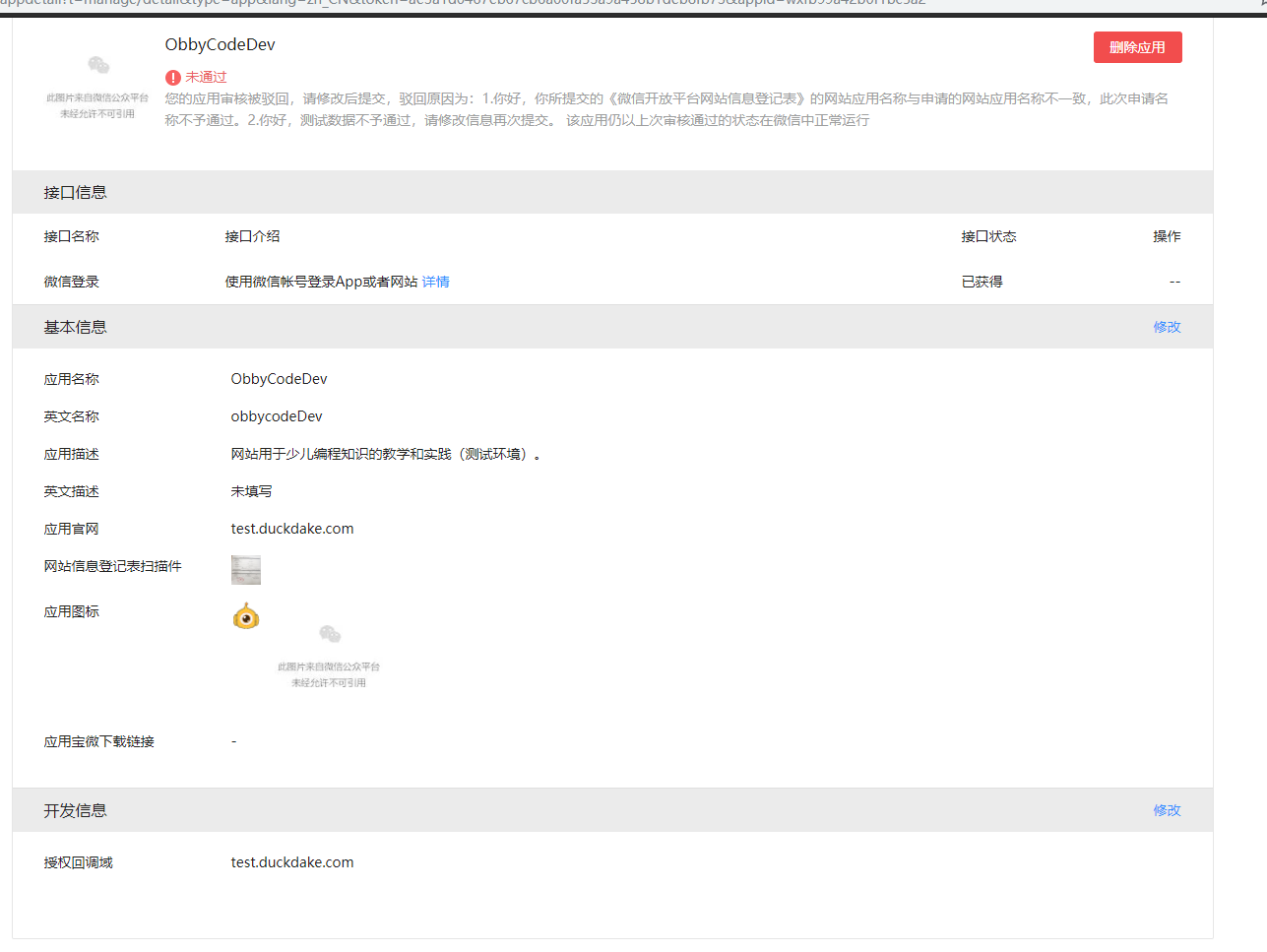The width and height of the screenshot is (1267, 952).
Task: Click the 应用宝微下载链接 label
Action: [98, 741]
